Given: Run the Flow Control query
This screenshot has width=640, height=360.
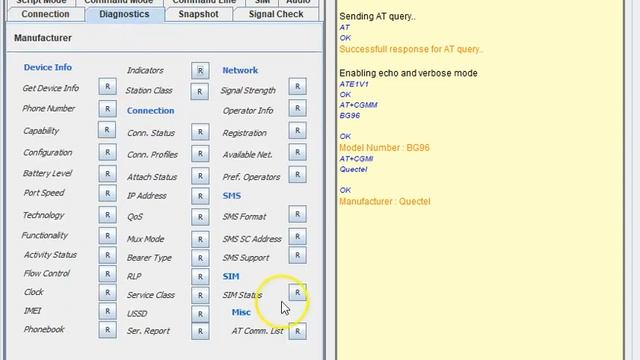Looking at the screenshot, I should (107, 274).
